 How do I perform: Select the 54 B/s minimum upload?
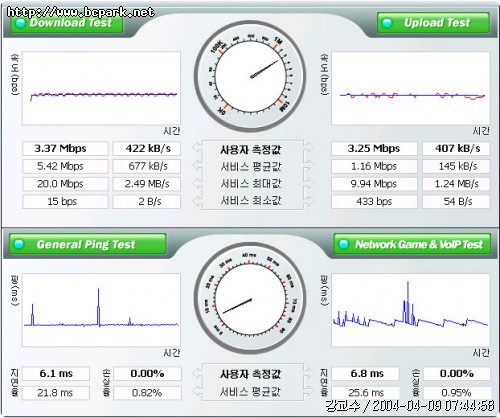pyautogui.click(x=456, y=201)
